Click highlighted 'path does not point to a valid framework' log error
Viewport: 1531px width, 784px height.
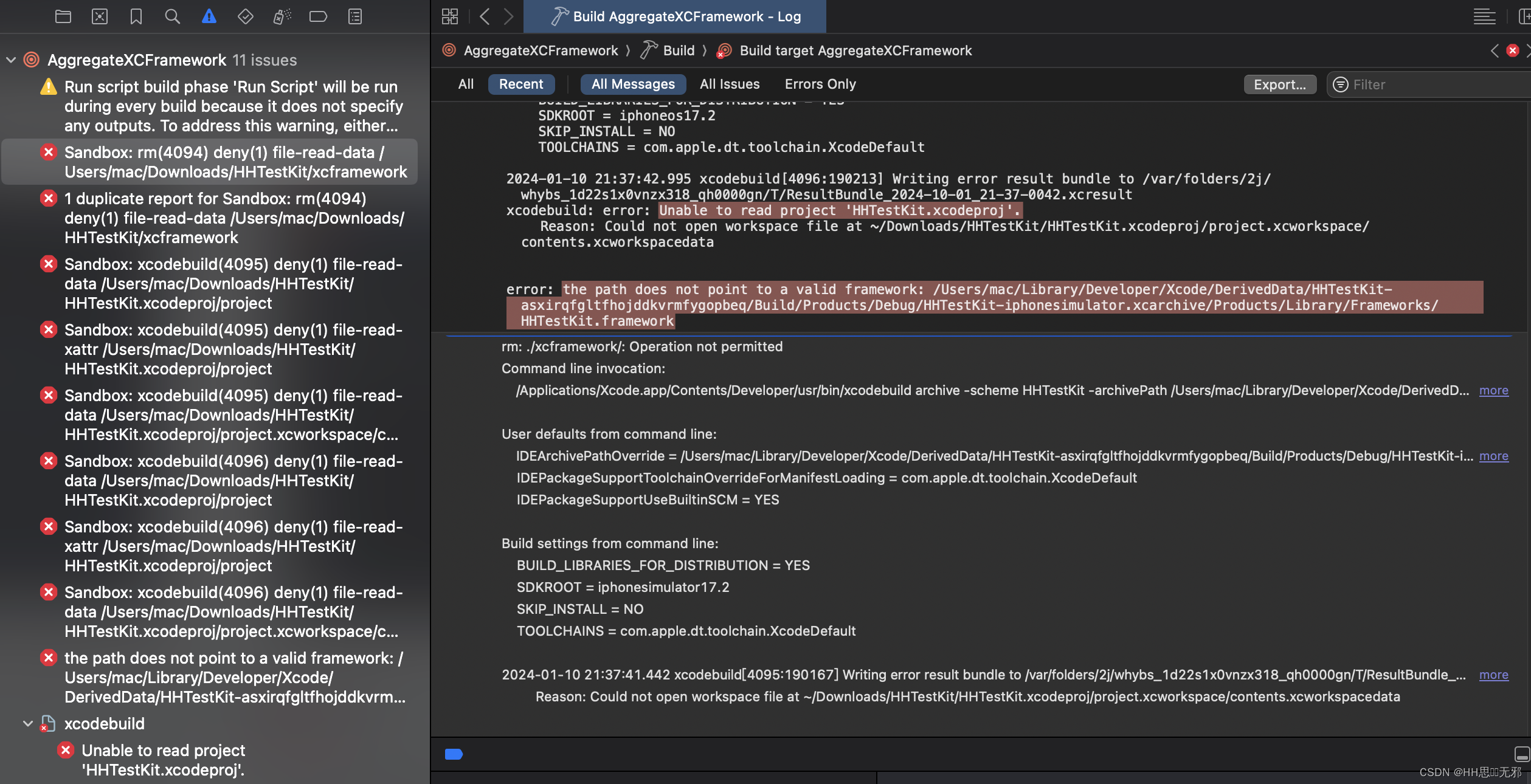[x=994, y=305]
